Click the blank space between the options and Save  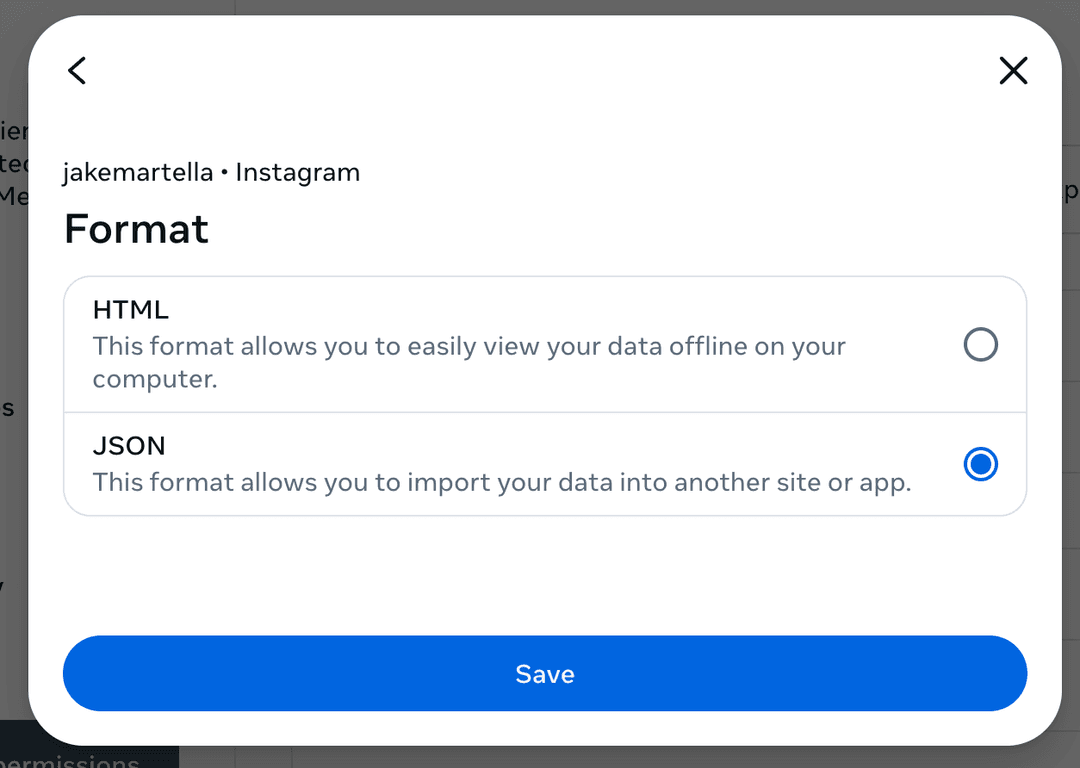(545, 575)
